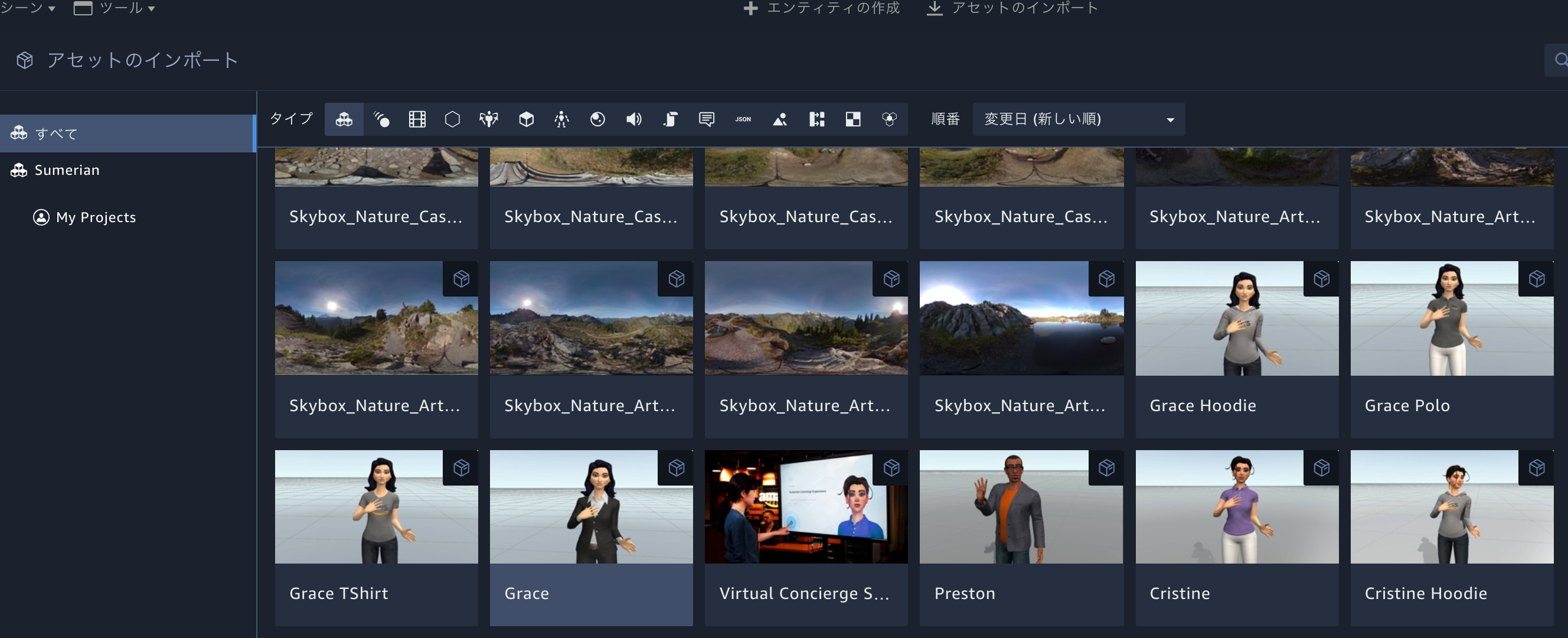Open My Projects in the sidebar
Viewport: 1568px width, 638px height.
point(96,217)
